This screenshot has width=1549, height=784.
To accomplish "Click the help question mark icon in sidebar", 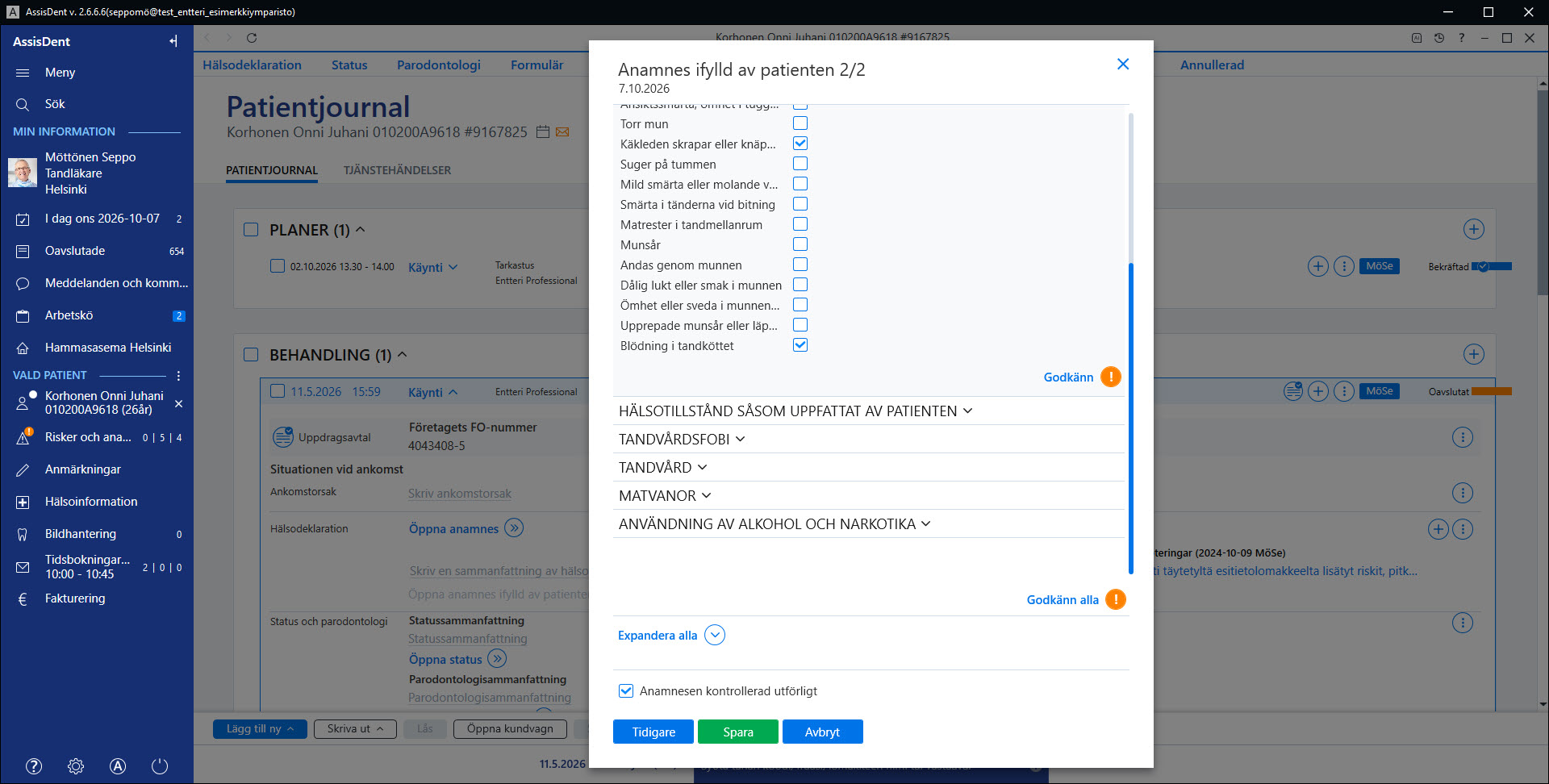I will [34, 766].
